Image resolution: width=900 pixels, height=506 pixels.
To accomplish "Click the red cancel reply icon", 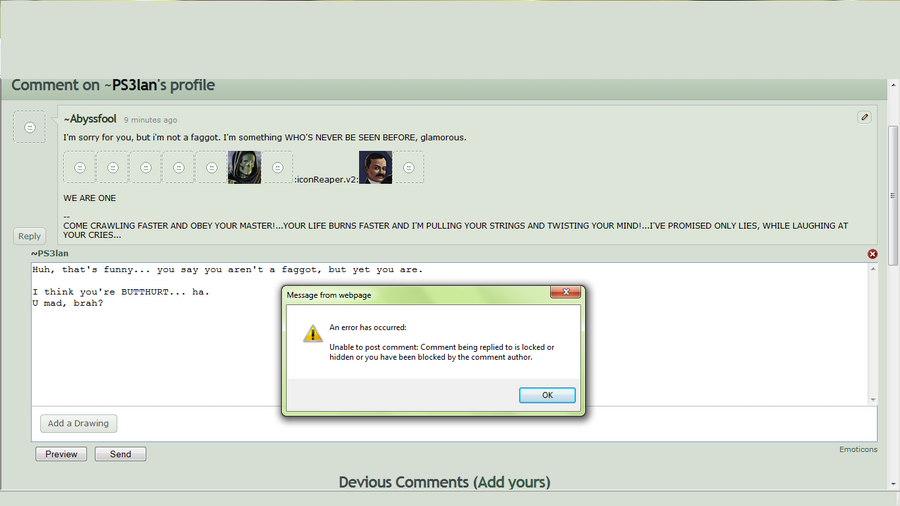I will click(x=872, y=254).
